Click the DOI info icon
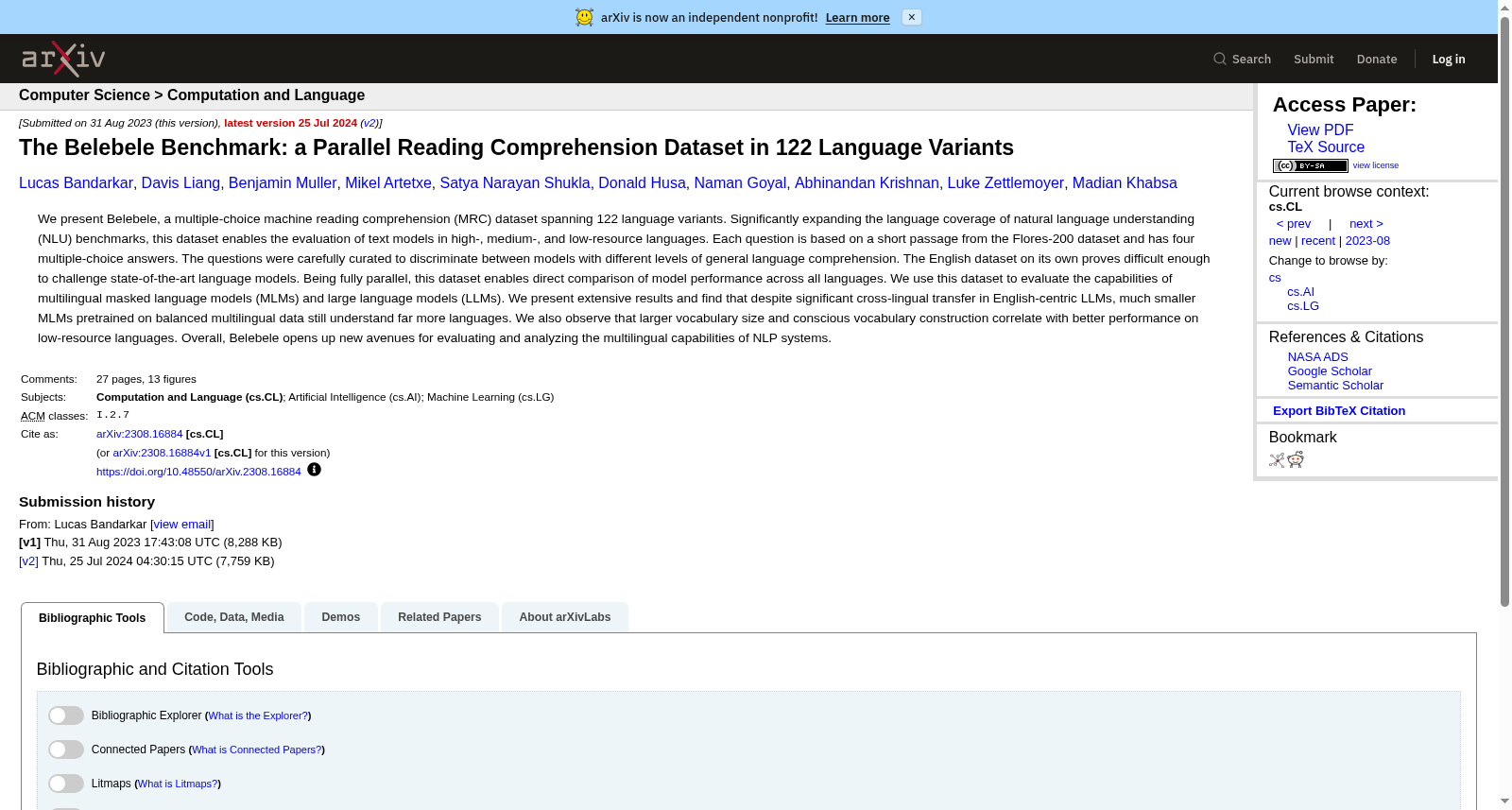The width and height of the screenshot is (1512, 810). (x=314, y=470)
